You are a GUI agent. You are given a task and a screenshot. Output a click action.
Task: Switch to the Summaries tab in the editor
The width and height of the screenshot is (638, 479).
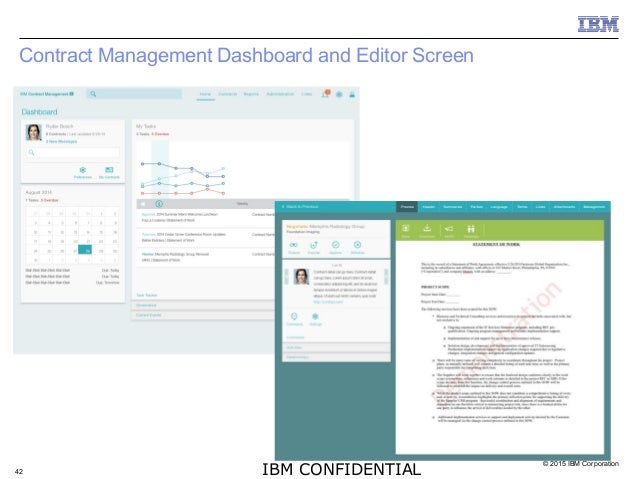(452, 207)
